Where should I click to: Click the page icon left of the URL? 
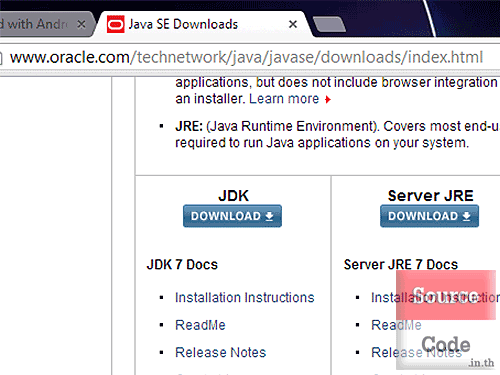pyautogui.click(x=1, y=58)
